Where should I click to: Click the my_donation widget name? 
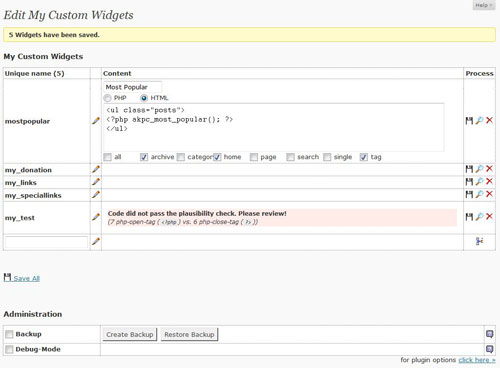28,170
